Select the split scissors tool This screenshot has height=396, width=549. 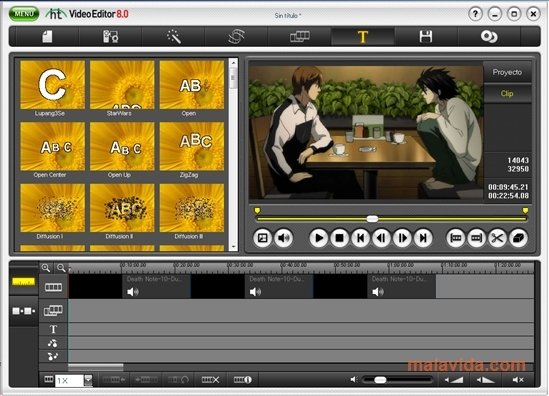click(497, 238)
